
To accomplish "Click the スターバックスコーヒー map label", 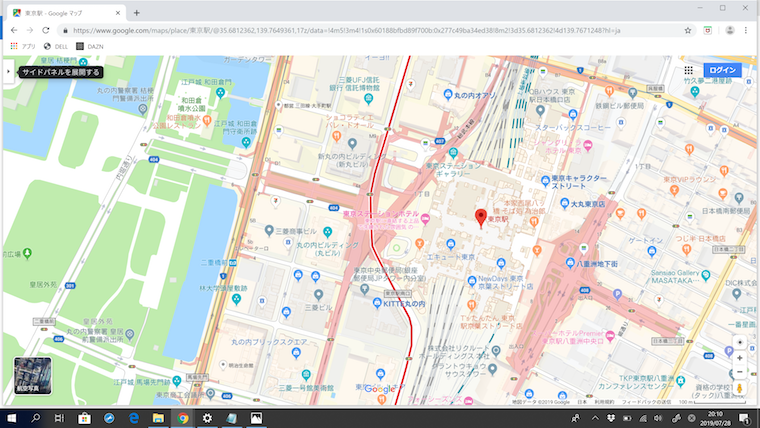I will pyautogui.click(x=573, y=127).
